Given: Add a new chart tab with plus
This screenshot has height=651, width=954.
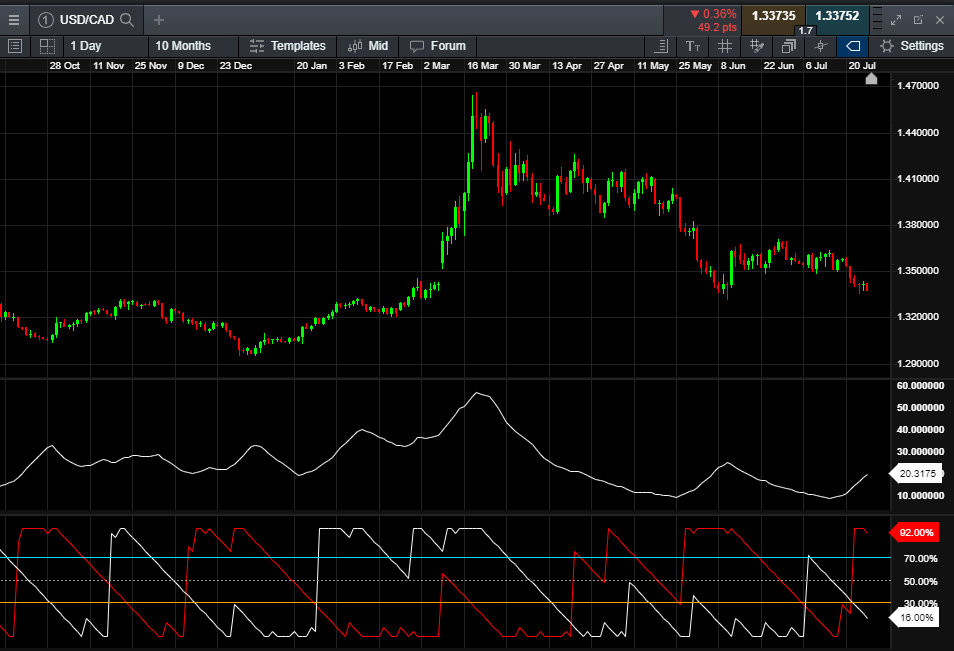Looking at the screenshot, I should (159, 20).
